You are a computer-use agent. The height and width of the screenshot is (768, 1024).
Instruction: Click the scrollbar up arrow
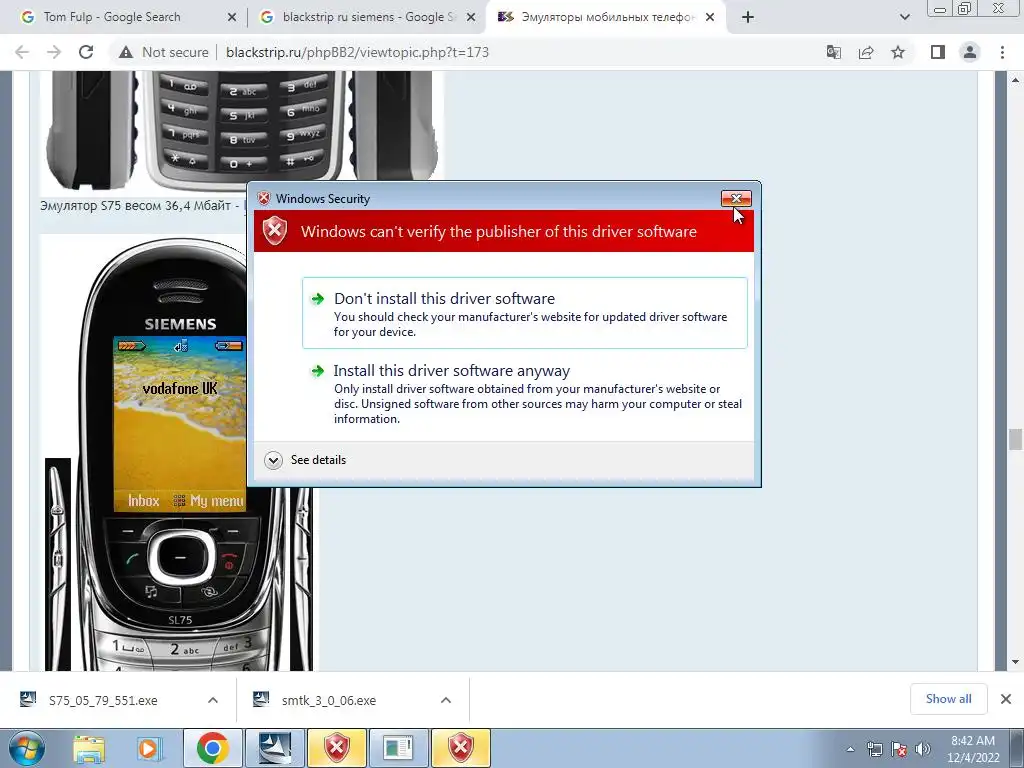point(1015,80)
